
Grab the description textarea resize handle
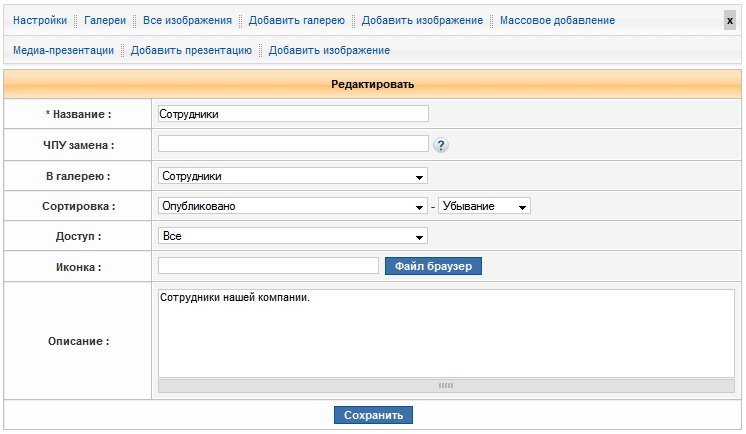pos(445,385)
